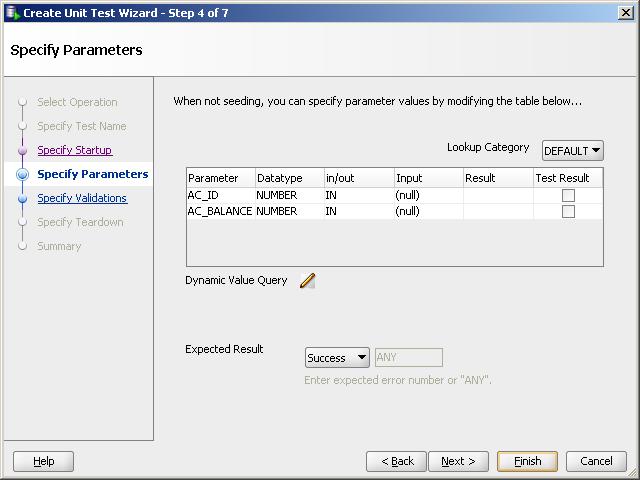The image size is (640, 480).
Task: Click the Result cell for AC_ID
Action: tap(498, 196)
